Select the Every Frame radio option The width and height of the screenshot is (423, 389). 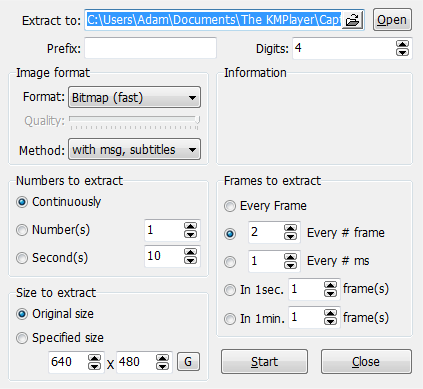230,206
